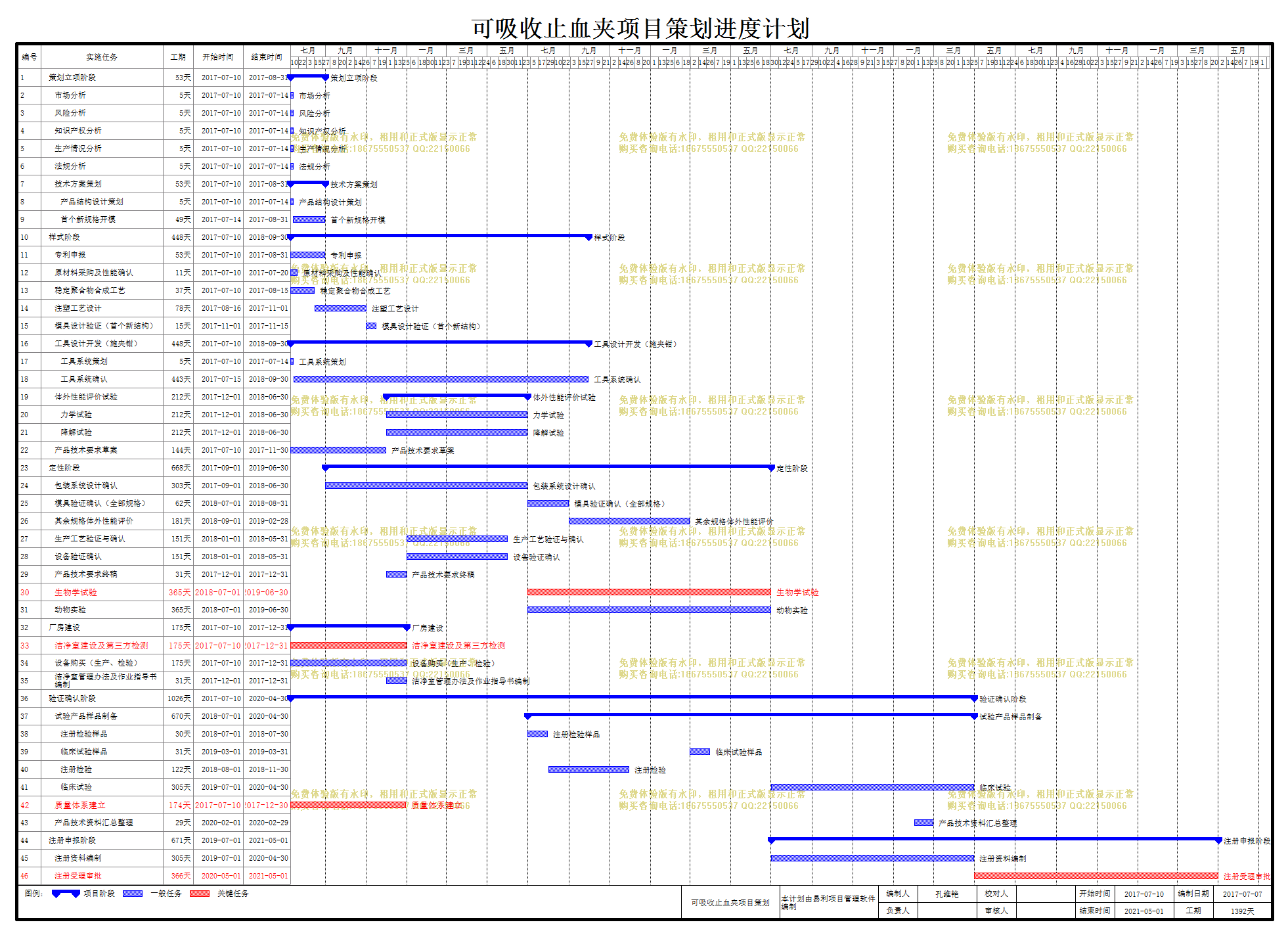Screen dimensions: 1288x935
Task: Click the 负责人 label in footer
Action: coord(898,911)
